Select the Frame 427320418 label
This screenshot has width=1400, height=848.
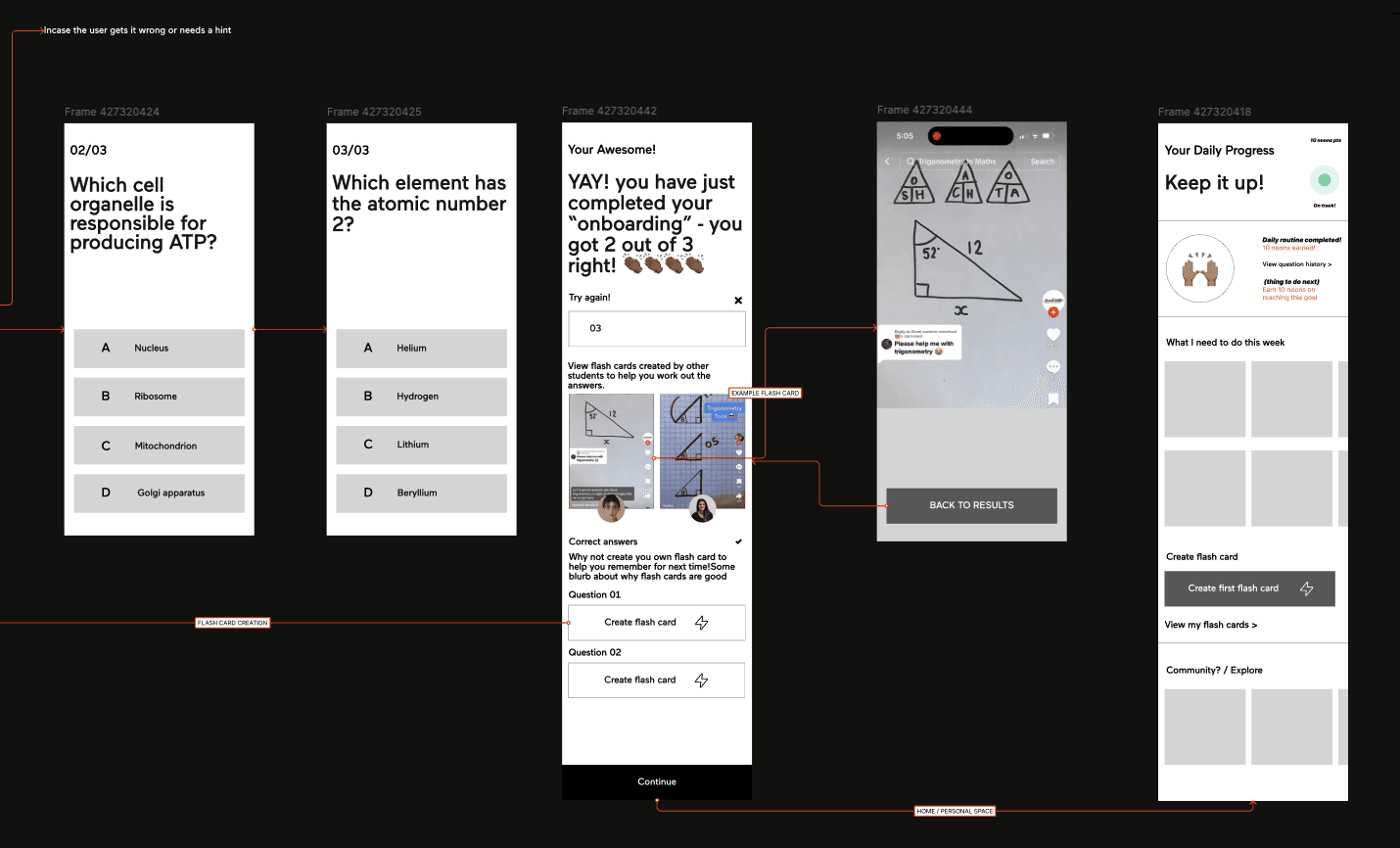[1204, 112]
